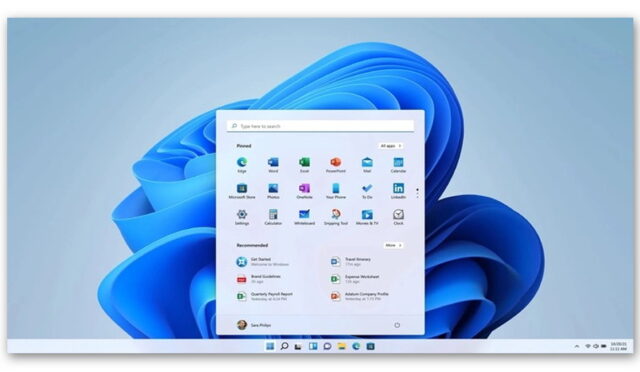Click More in Recommended section
Viewport: 640px width, 372px height.
pyautogui.click(x=393, y=245)
